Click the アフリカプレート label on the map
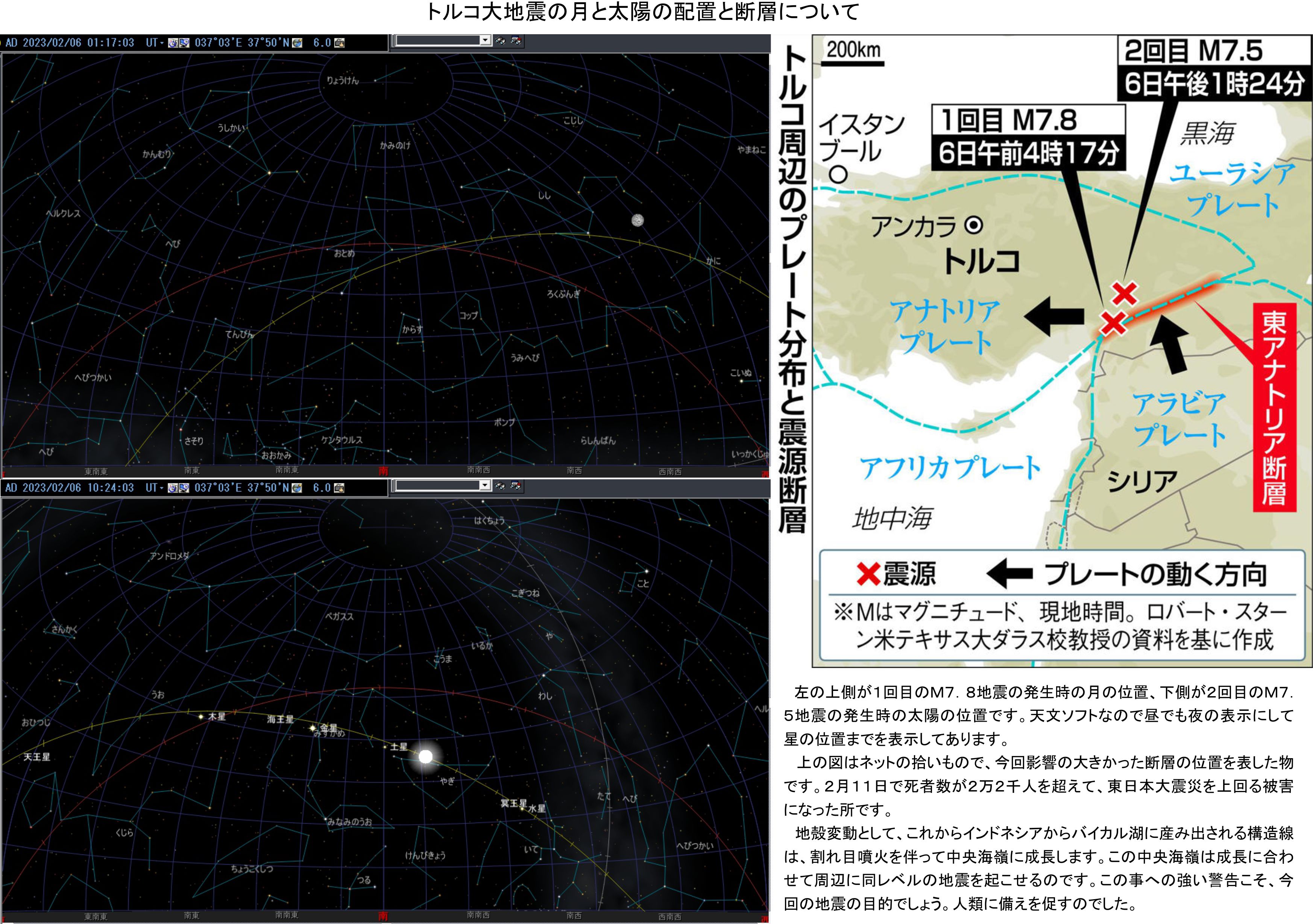 950,467
